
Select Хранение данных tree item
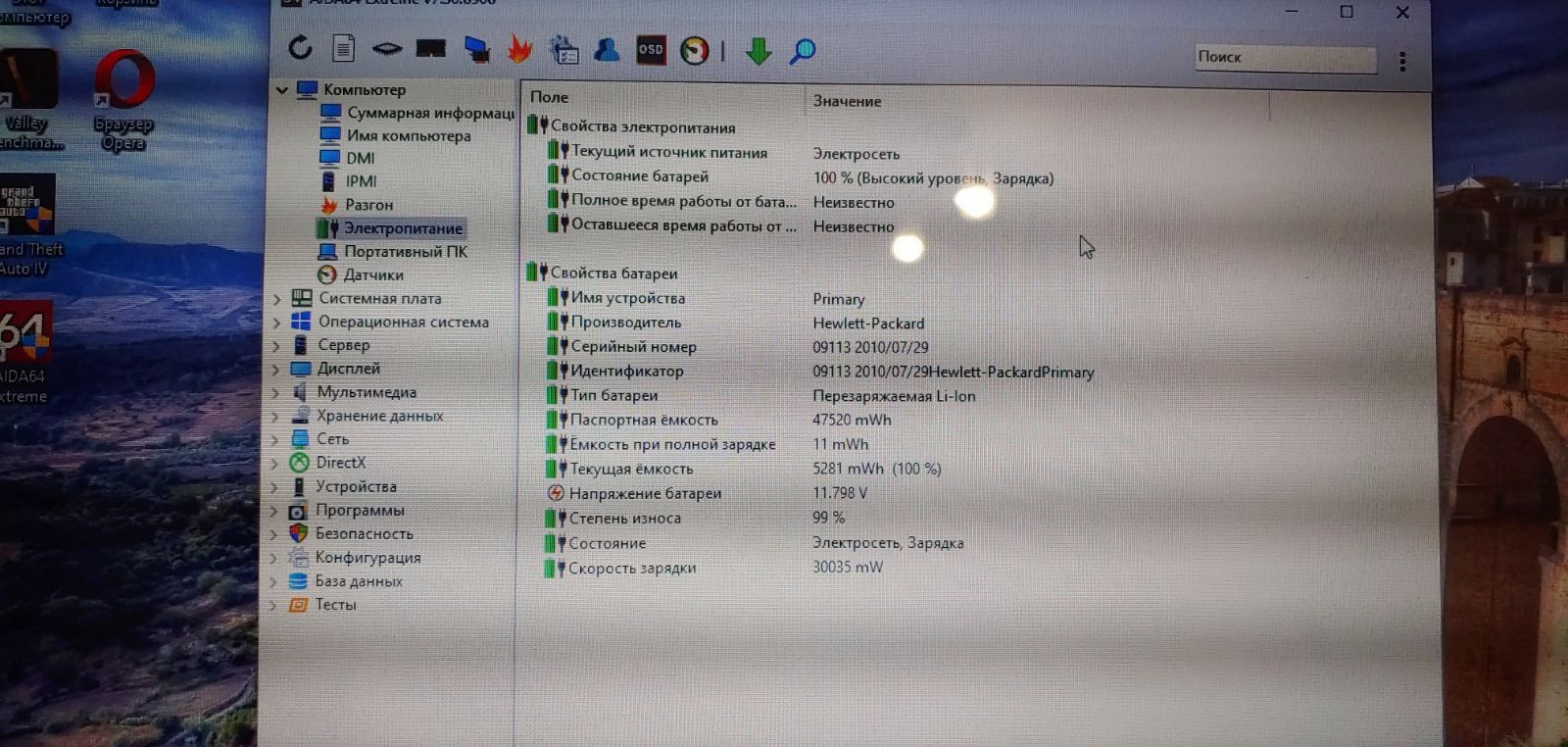point(367,416)
